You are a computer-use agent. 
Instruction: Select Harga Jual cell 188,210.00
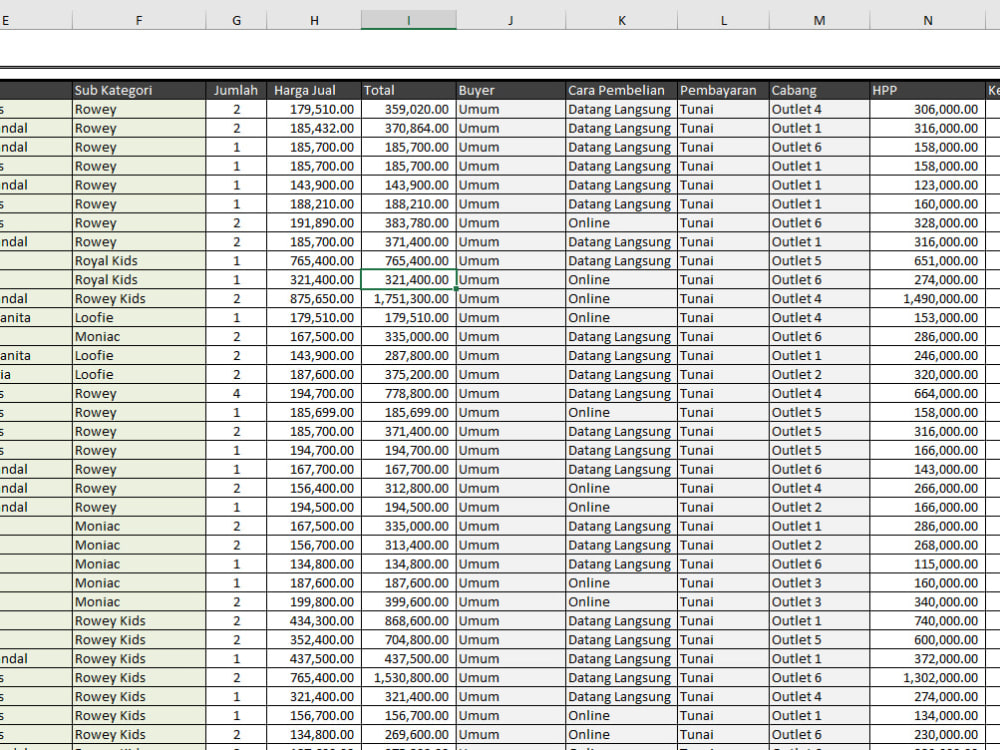[314, 204]
